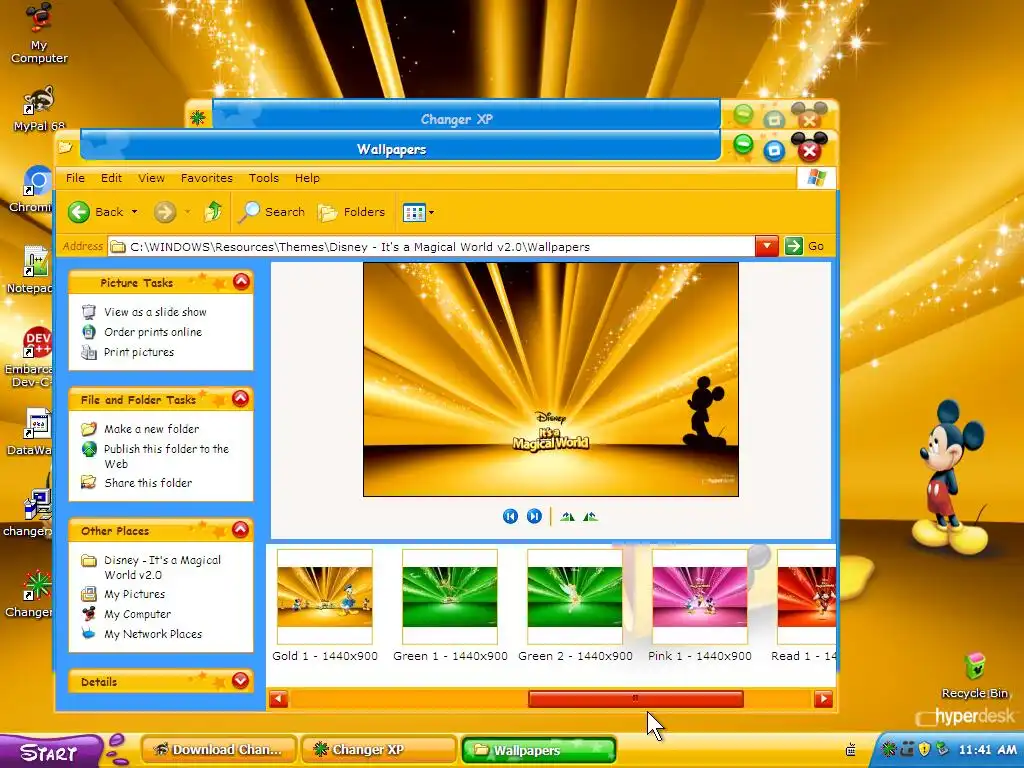Select the Green 2 - 1440x900 thumbnail

[575, 596]
